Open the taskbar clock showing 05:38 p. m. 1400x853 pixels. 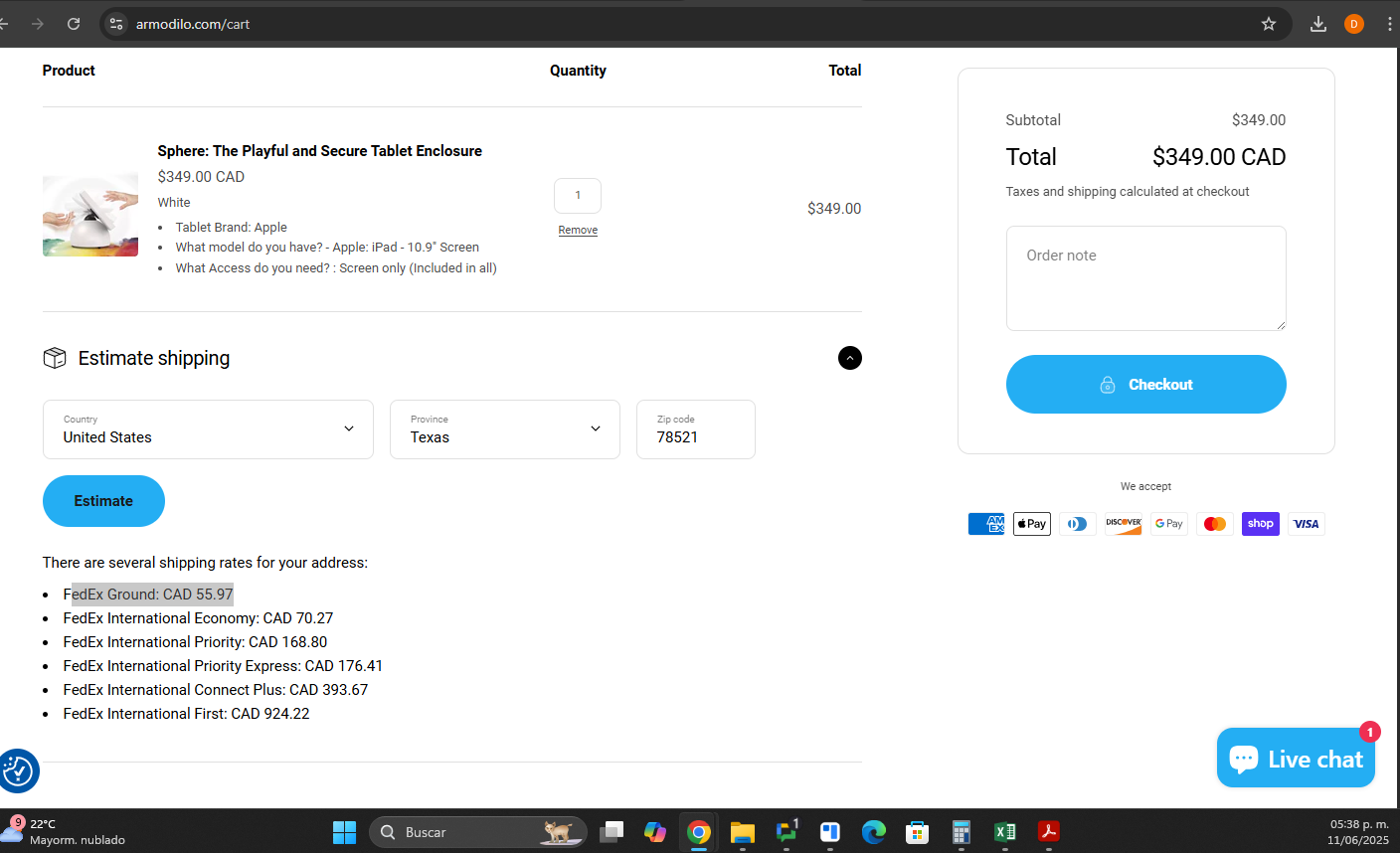[1359, 832]
